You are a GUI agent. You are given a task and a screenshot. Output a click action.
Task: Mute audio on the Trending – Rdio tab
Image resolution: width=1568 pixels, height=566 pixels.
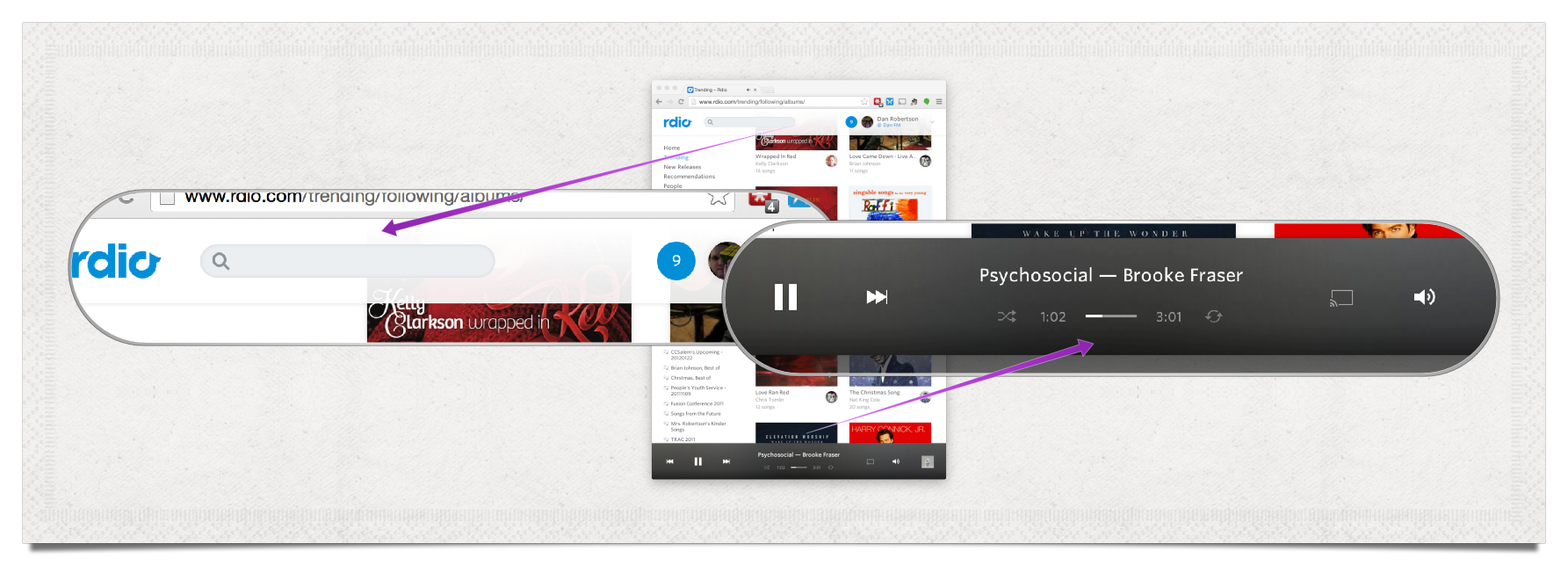point(748,90)
